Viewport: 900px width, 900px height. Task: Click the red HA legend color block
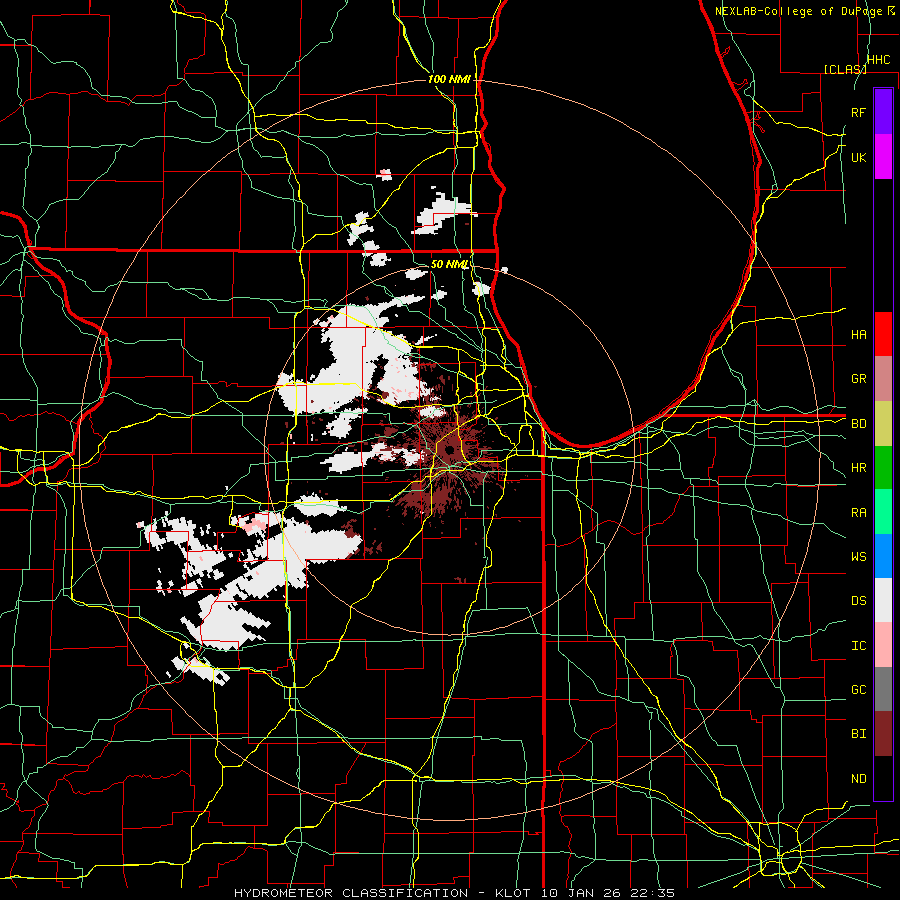point(883,334)
